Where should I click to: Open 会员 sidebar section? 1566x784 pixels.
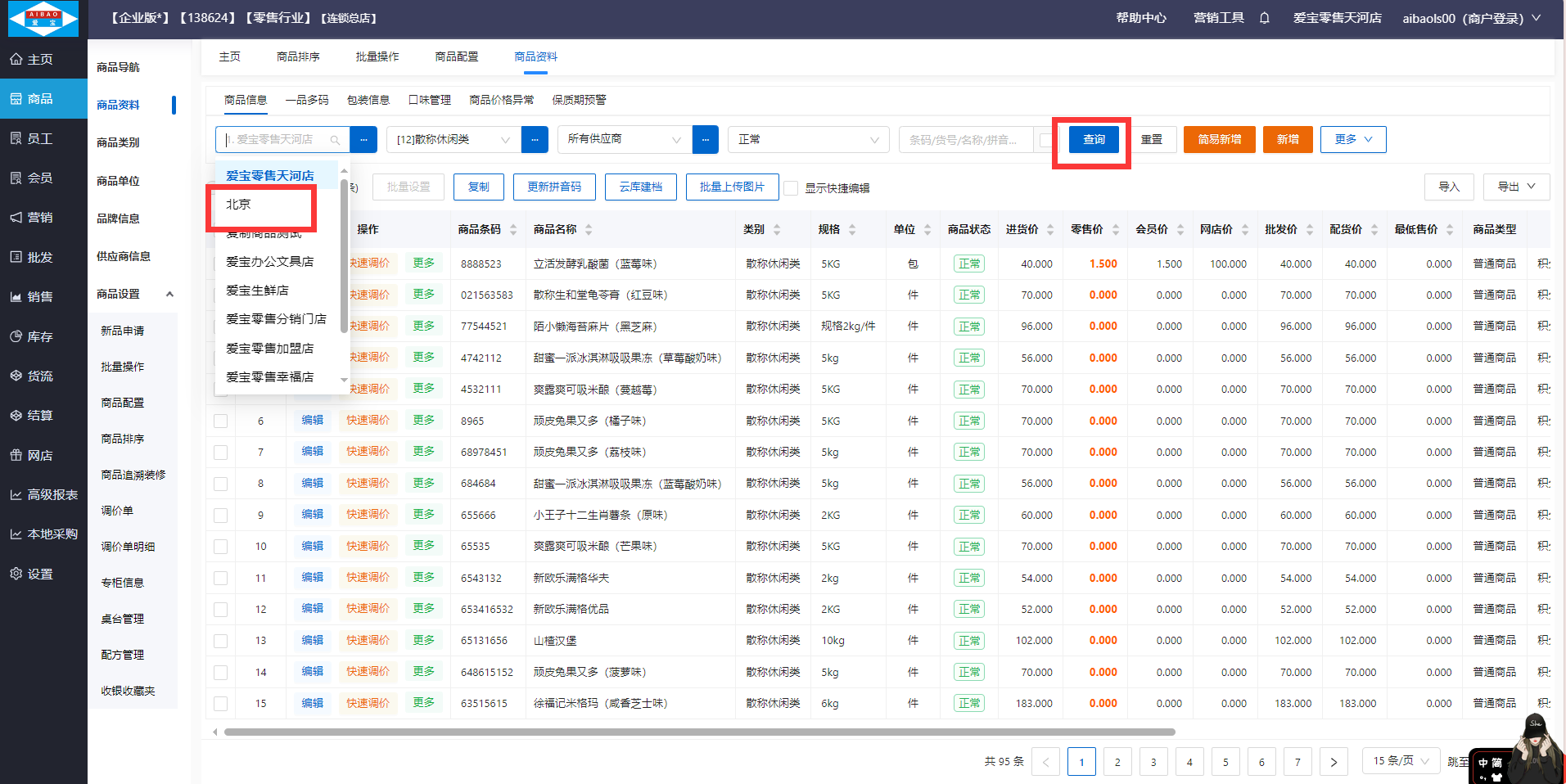click(x=43, y=178)
